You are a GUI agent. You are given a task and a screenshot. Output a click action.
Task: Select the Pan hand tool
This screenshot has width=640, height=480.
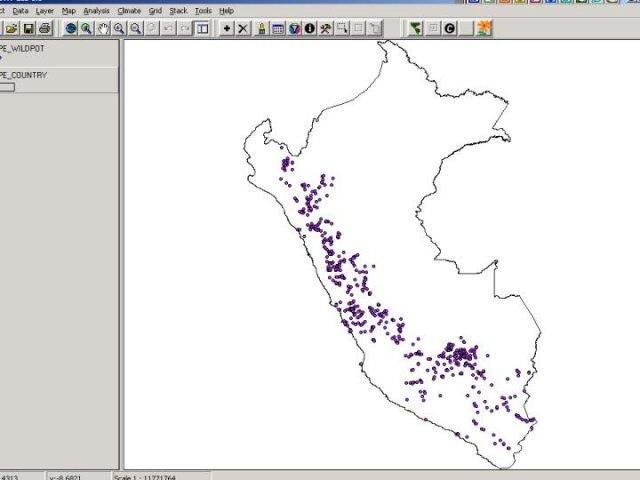click(103, 29)
